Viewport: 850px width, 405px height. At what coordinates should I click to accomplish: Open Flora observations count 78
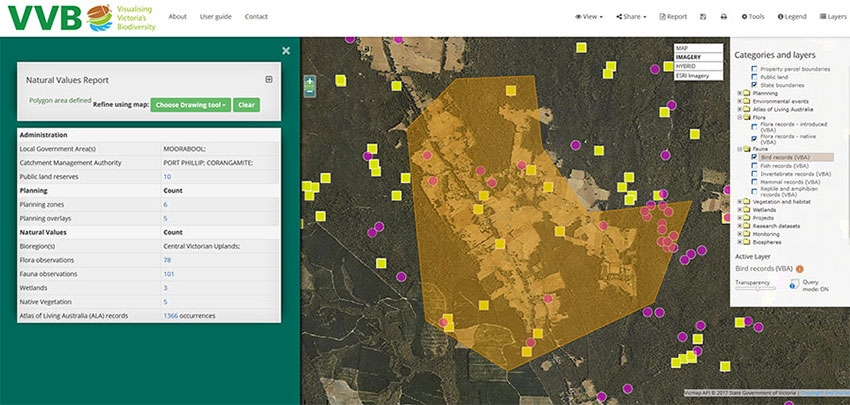tap(167, 260)
